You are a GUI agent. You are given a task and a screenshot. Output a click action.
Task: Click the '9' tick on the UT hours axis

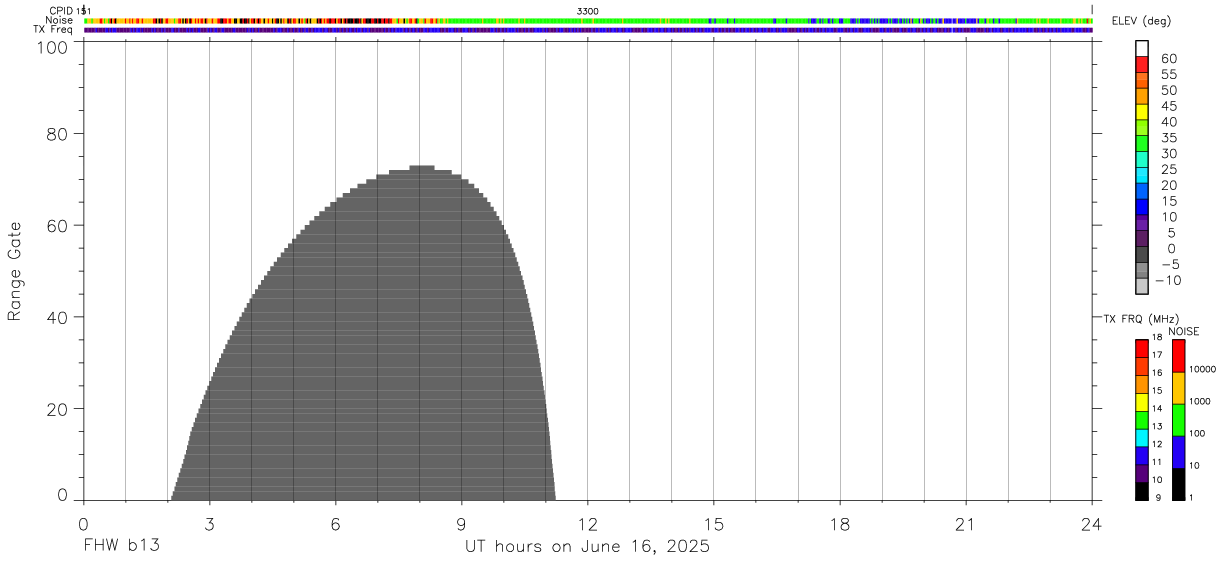tap(462, 523)
